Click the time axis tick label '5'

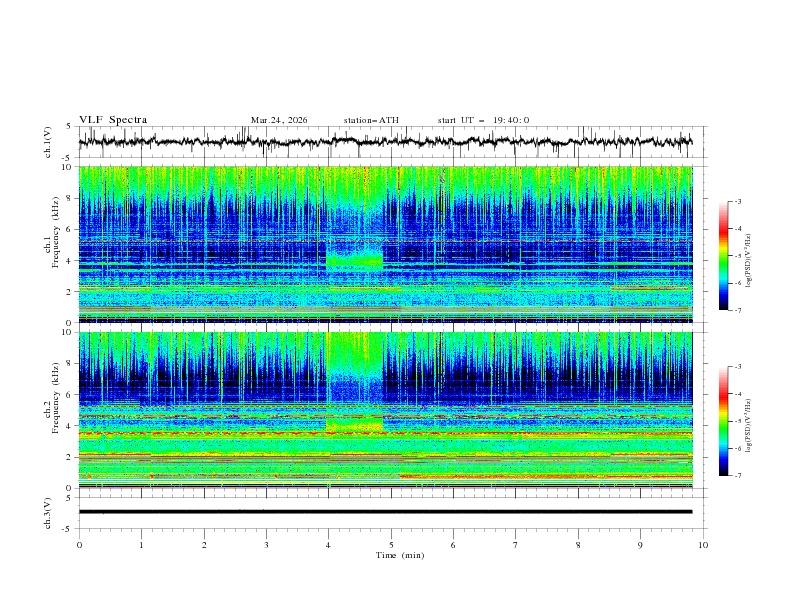tap(391, 545)
